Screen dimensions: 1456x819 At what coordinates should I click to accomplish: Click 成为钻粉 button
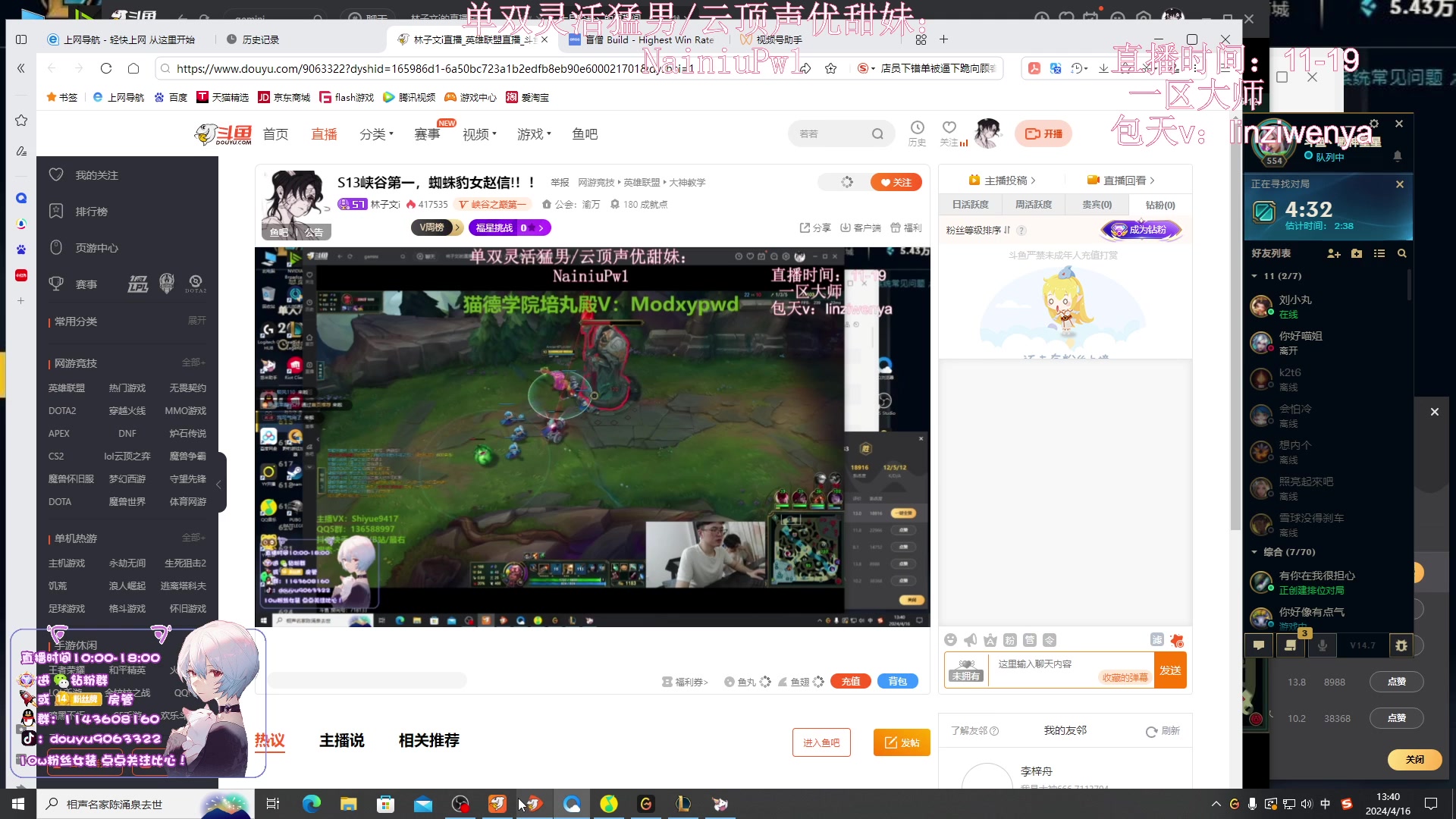click(1141, 230)
